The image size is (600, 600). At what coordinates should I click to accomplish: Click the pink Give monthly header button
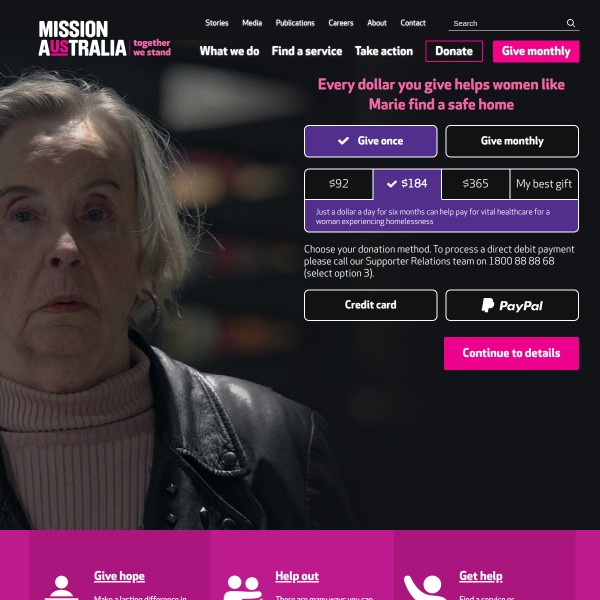pos(536,51)
